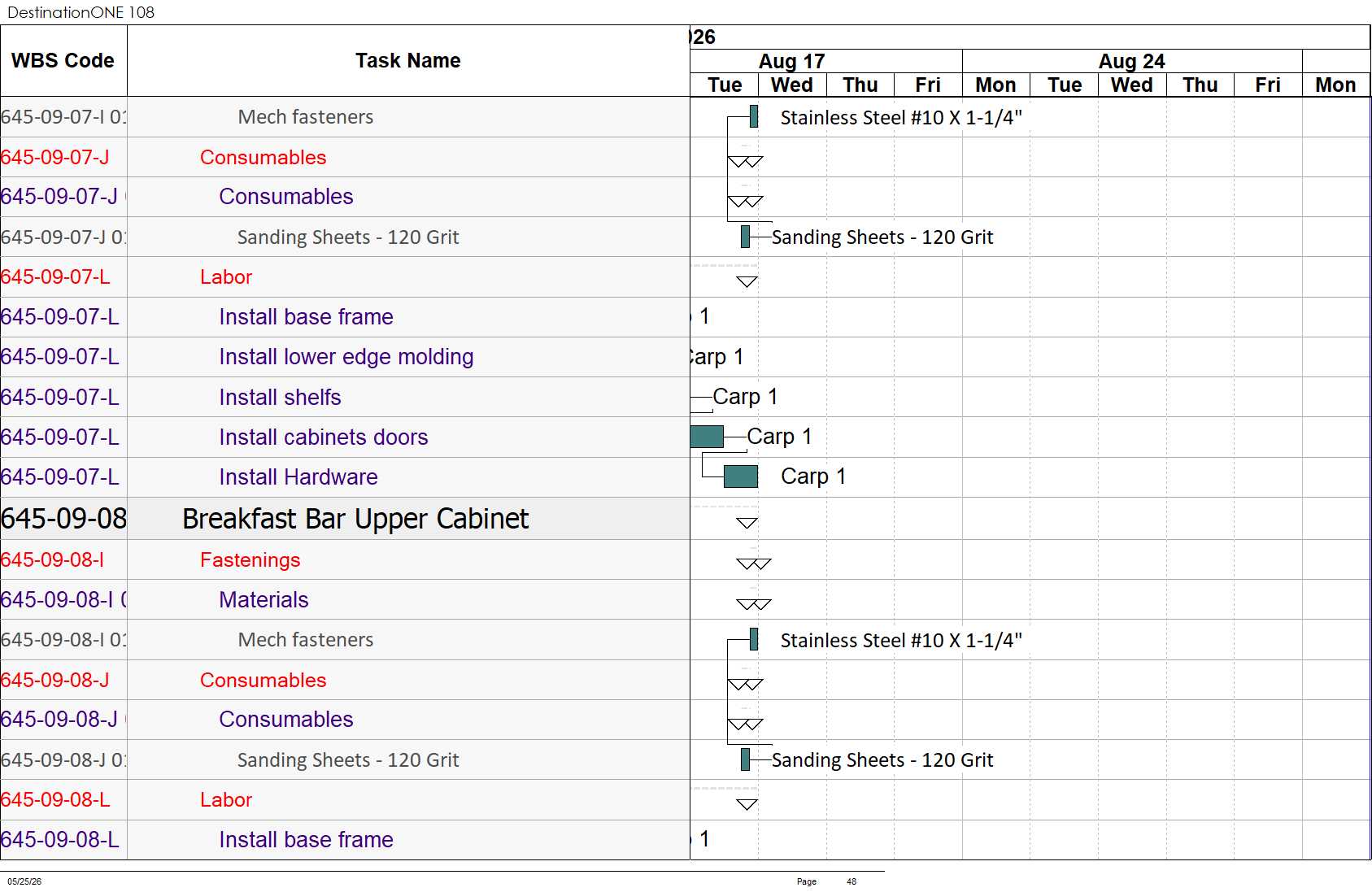Click the Mon day header under Aug 24
This screenshot has width=1372, height=892.
(x=995, y=85)
